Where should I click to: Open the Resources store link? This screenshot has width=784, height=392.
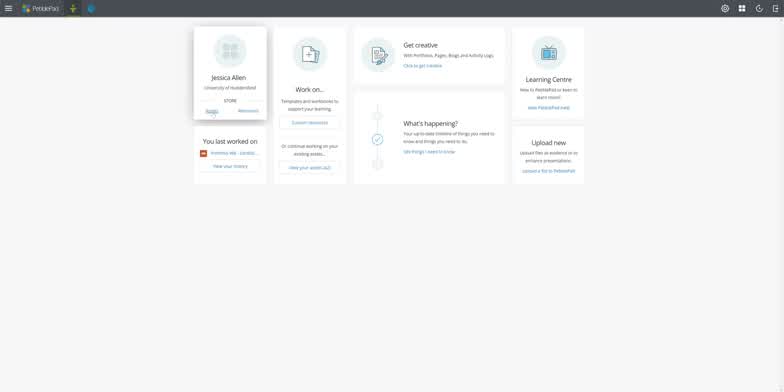click(248, 111)
